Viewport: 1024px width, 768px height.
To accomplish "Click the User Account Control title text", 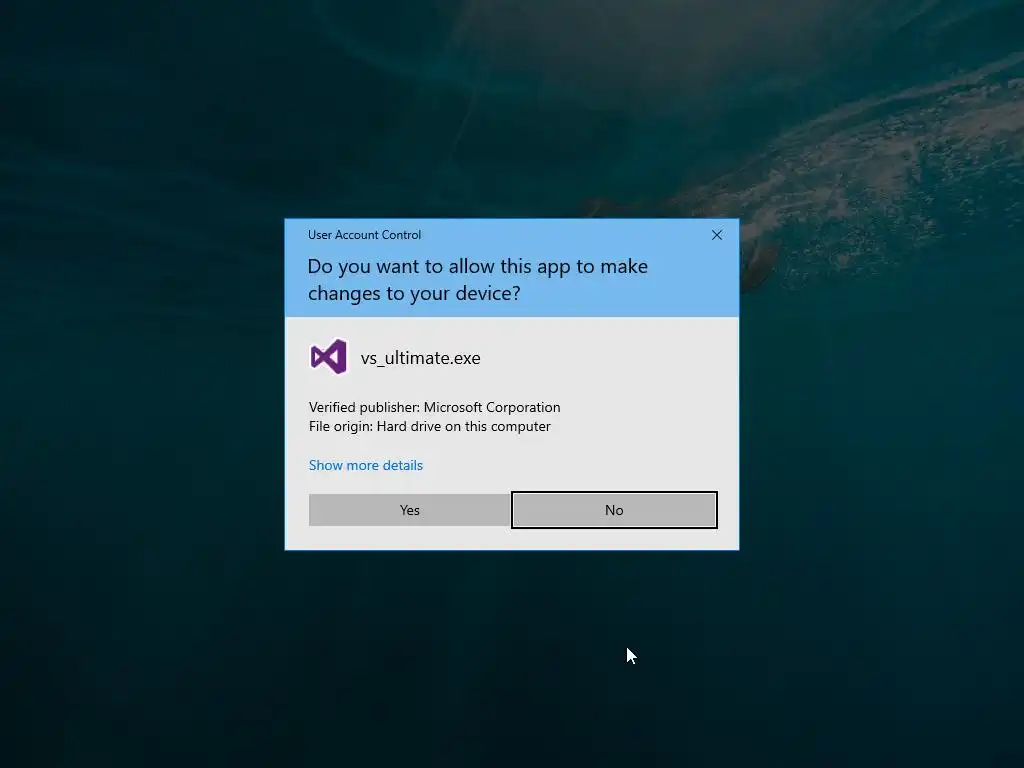I will (x=364, y=234).
